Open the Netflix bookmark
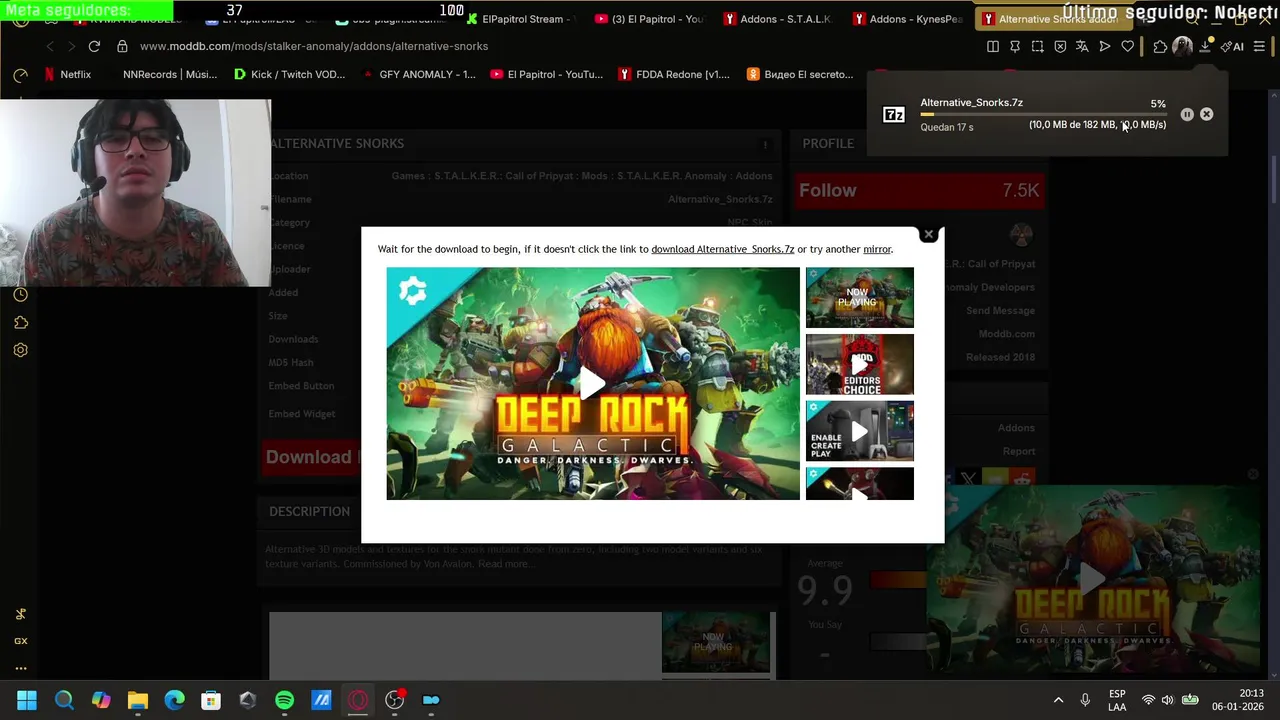The image size is (1280, 720). click(x=67, y=74)
